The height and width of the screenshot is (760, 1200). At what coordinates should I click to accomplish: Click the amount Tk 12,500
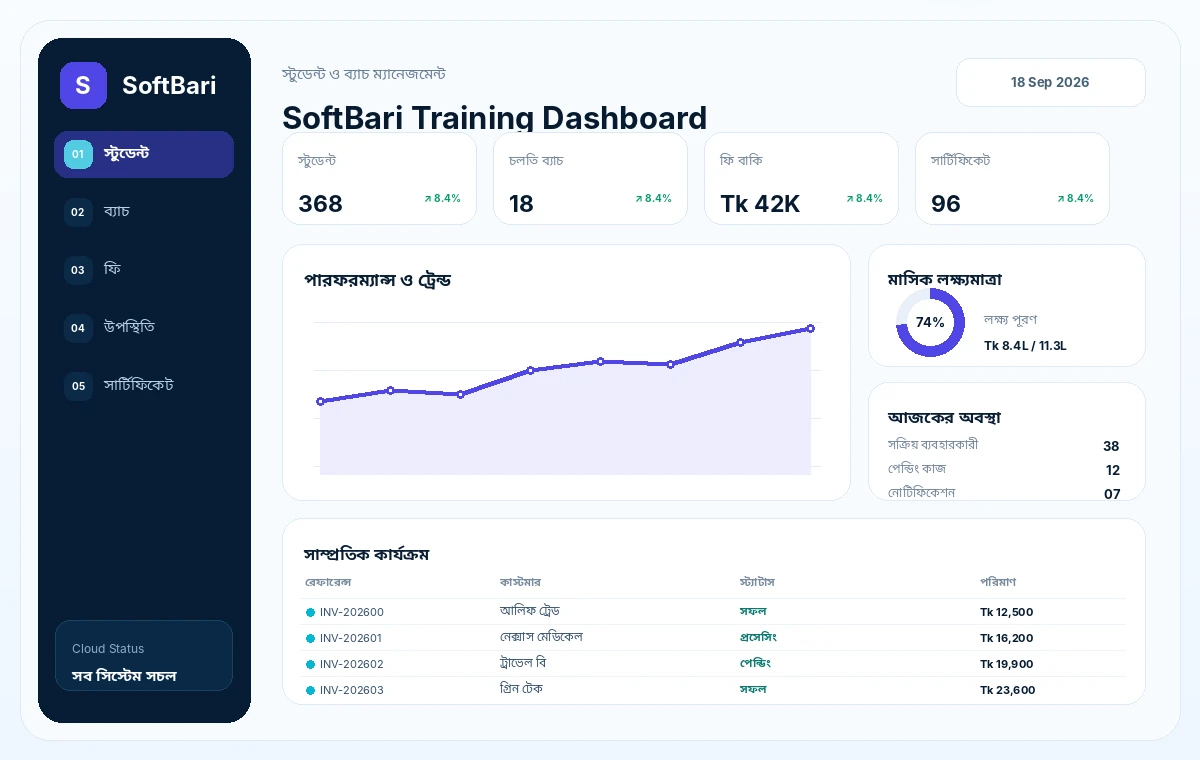[x=1007, y=612]
